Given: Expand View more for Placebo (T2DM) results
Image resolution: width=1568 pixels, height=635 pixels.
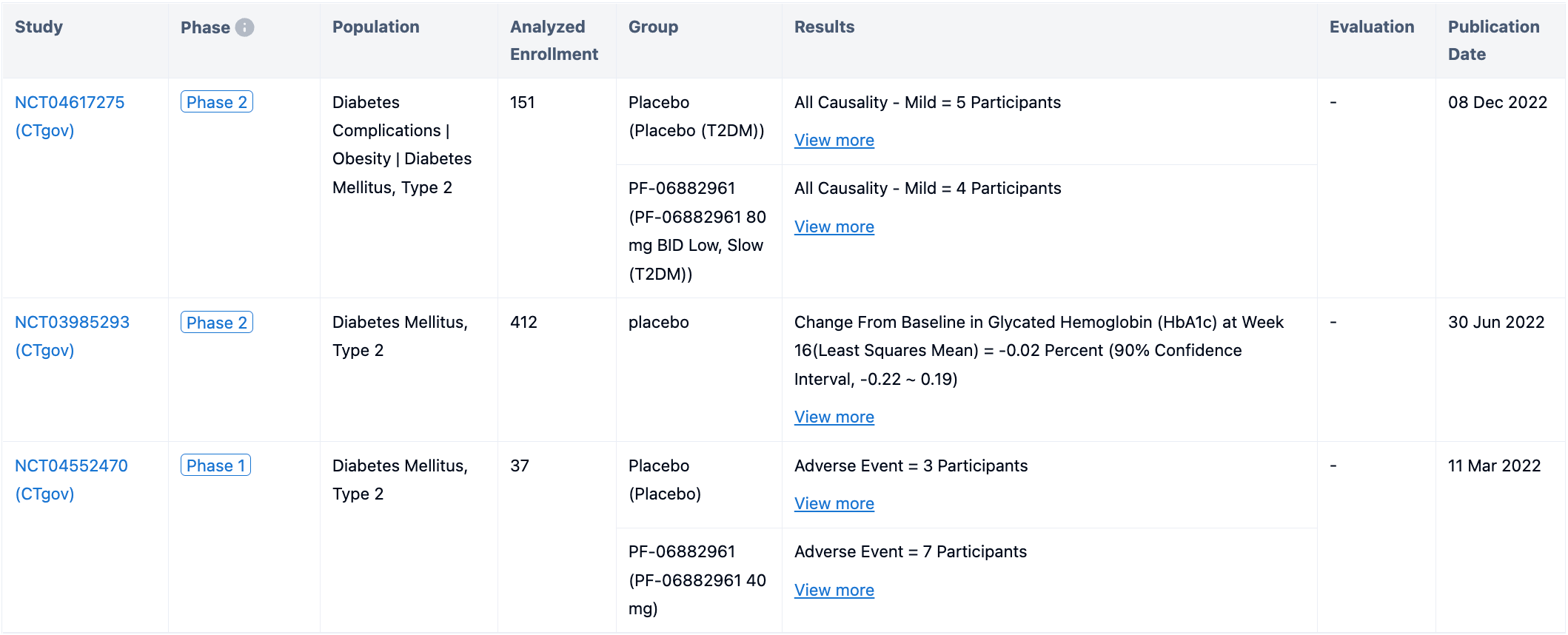Looking at the screenshot, I should 834,141.
